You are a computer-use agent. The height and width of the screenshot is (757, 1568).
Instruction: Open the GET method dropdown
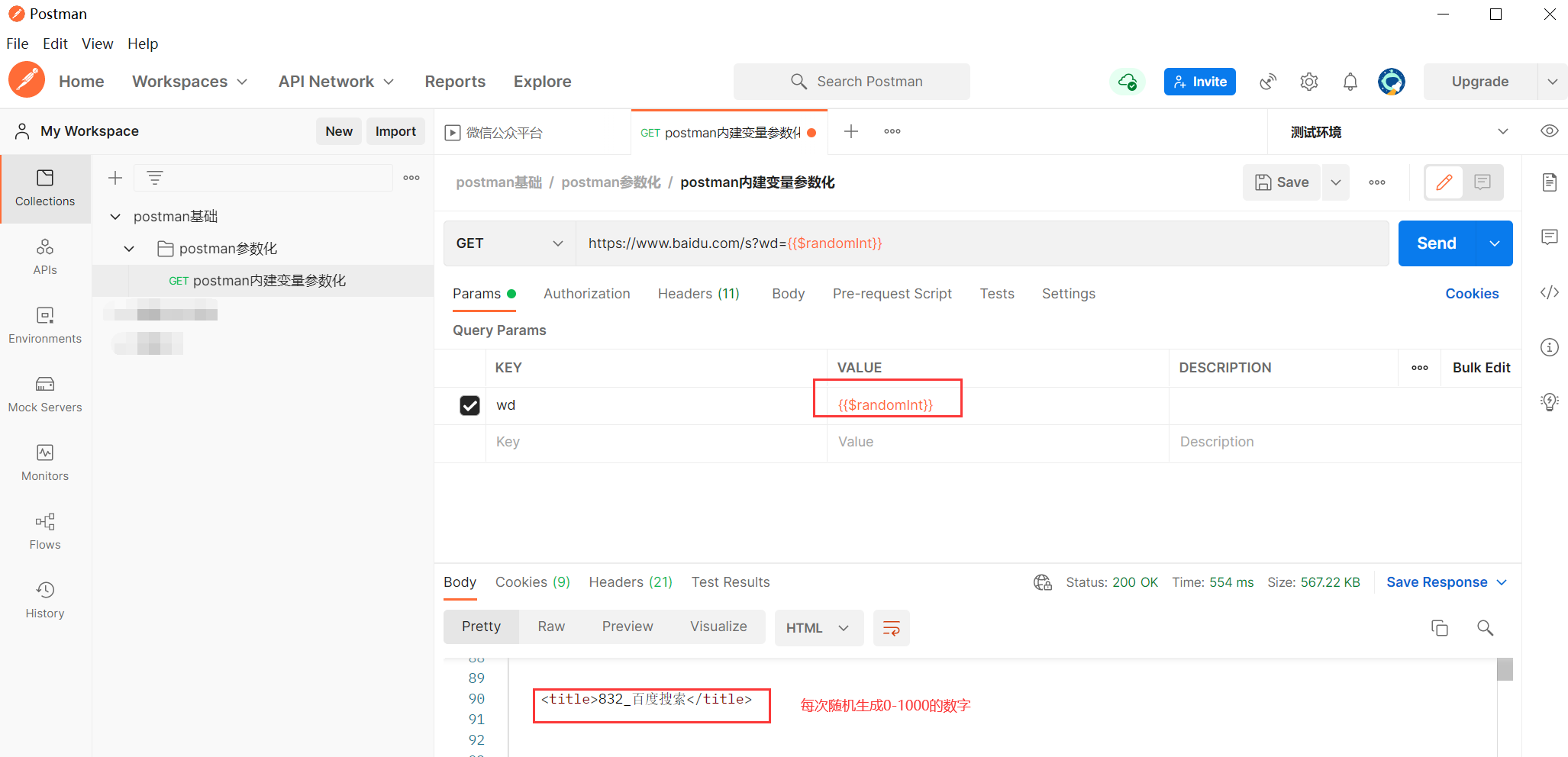tap(509, 243)
